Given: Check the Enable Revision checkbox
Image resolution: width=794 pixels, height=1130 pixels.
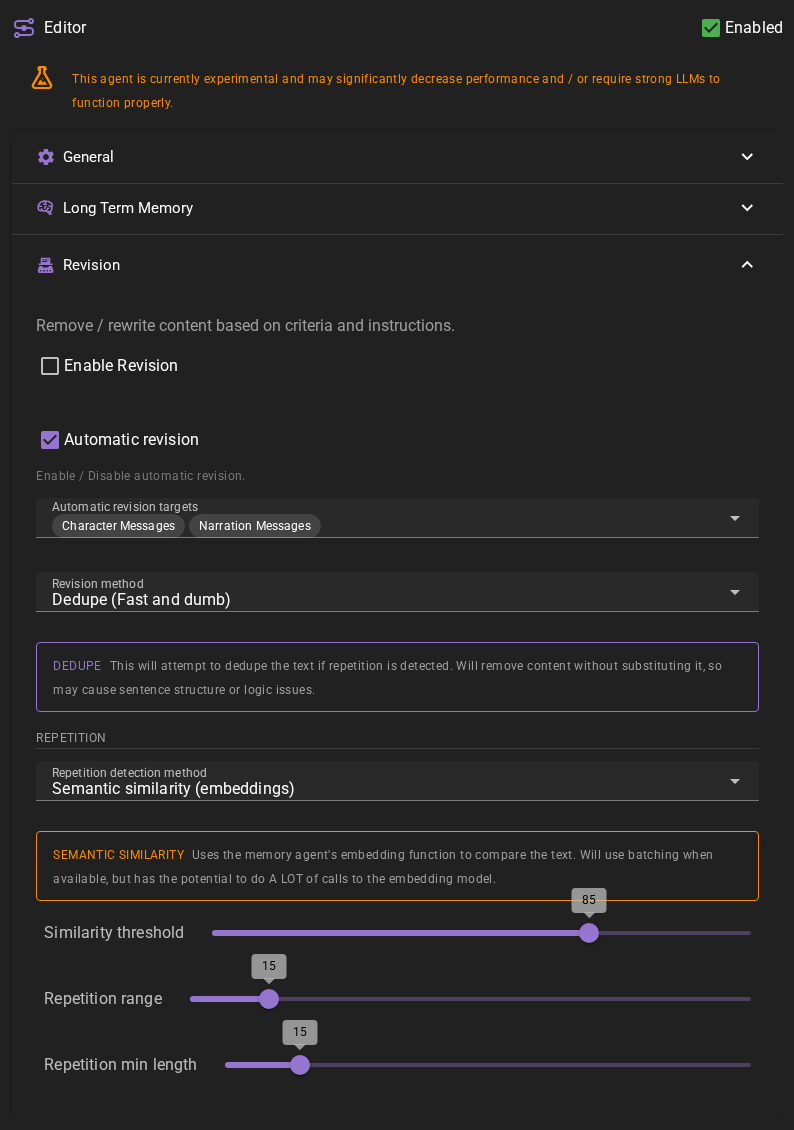Looking at the screenshot, I should [x=50, y=366].
